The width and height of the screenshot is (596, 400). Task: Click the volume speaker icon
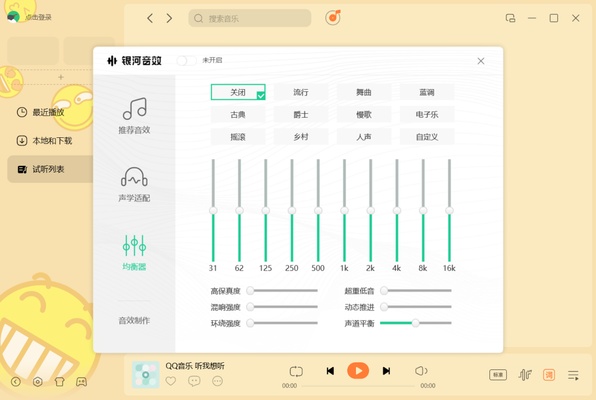pos(421,371)
